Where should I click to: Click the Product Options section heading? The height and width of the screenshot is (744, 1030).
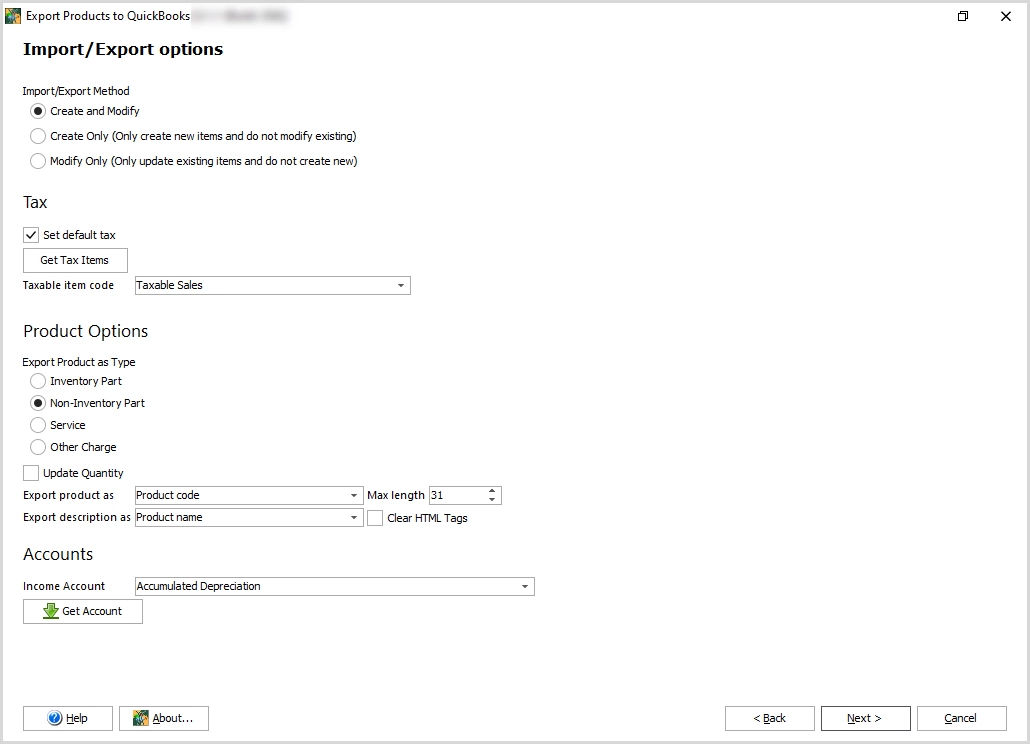(x=85, y=331)
